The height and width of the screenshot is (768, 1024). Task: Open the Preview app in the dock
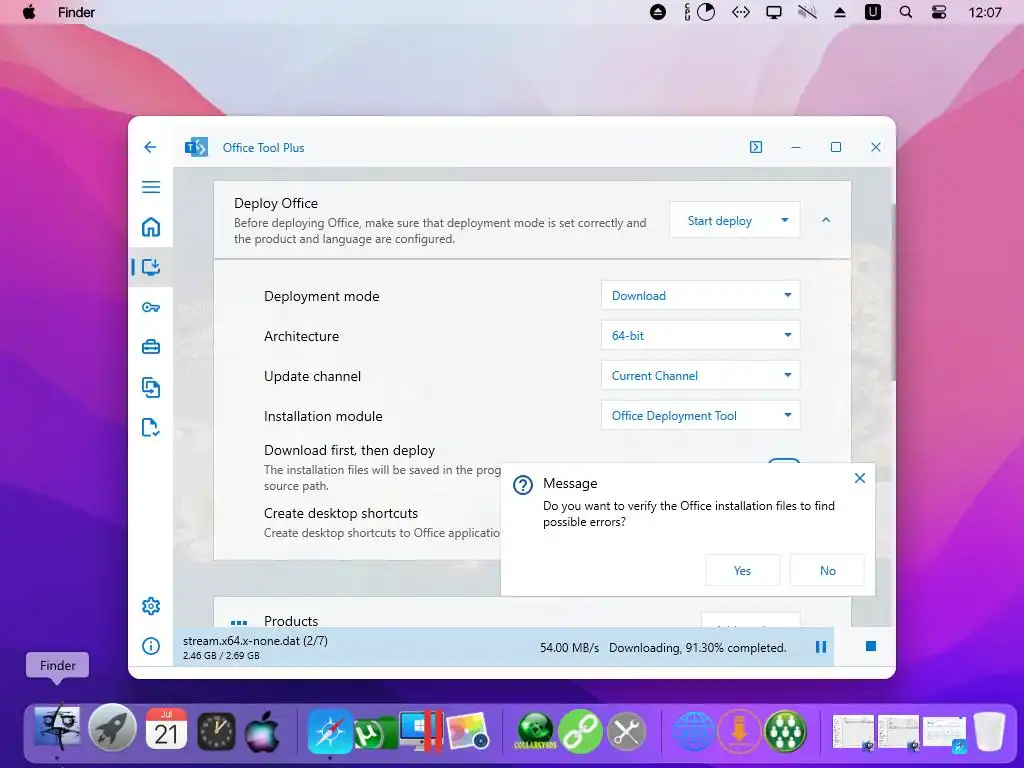click(468, 730)
